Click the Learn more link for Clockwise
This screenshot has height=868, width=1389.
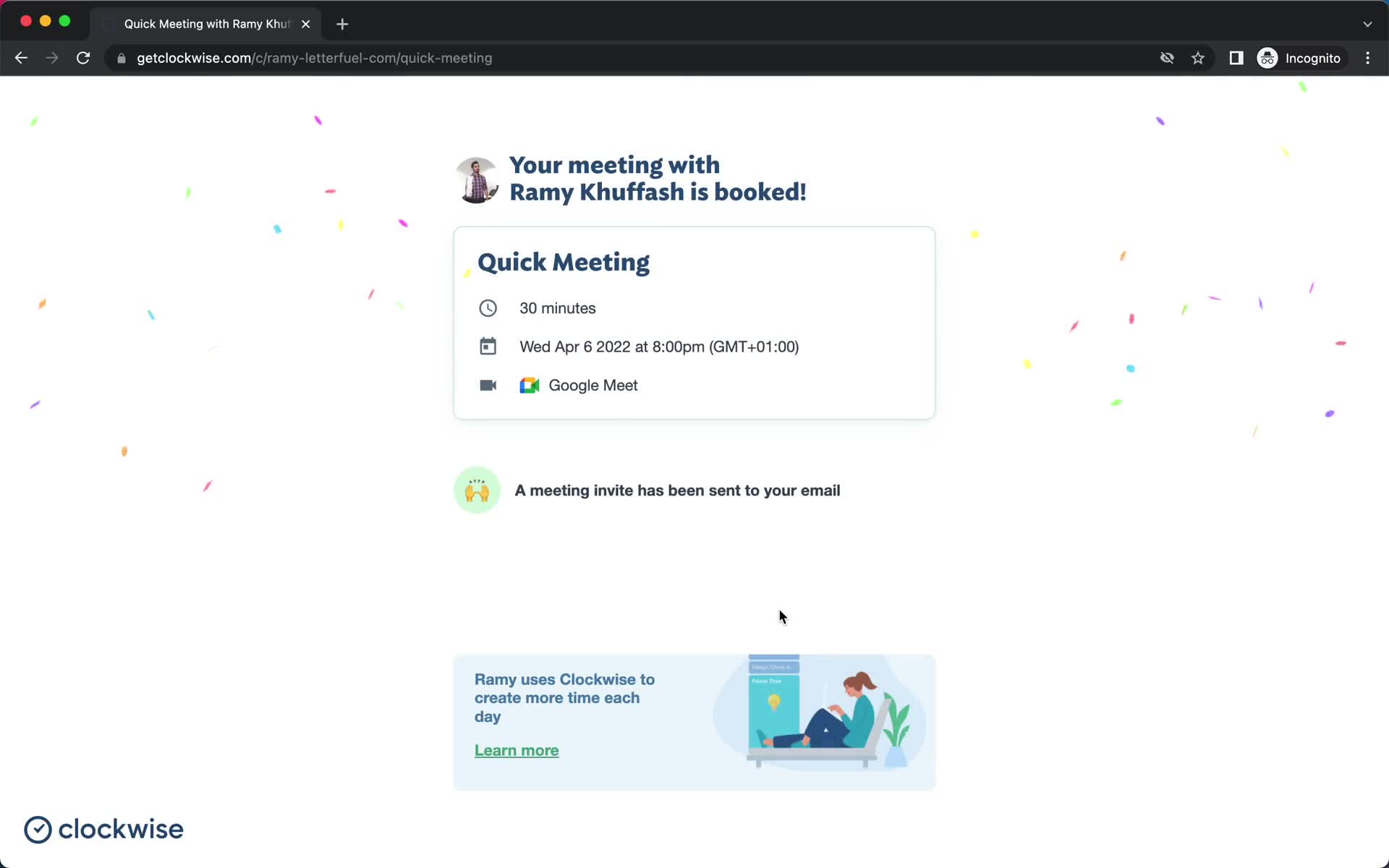pyautogui.click(x=516, y=750)
